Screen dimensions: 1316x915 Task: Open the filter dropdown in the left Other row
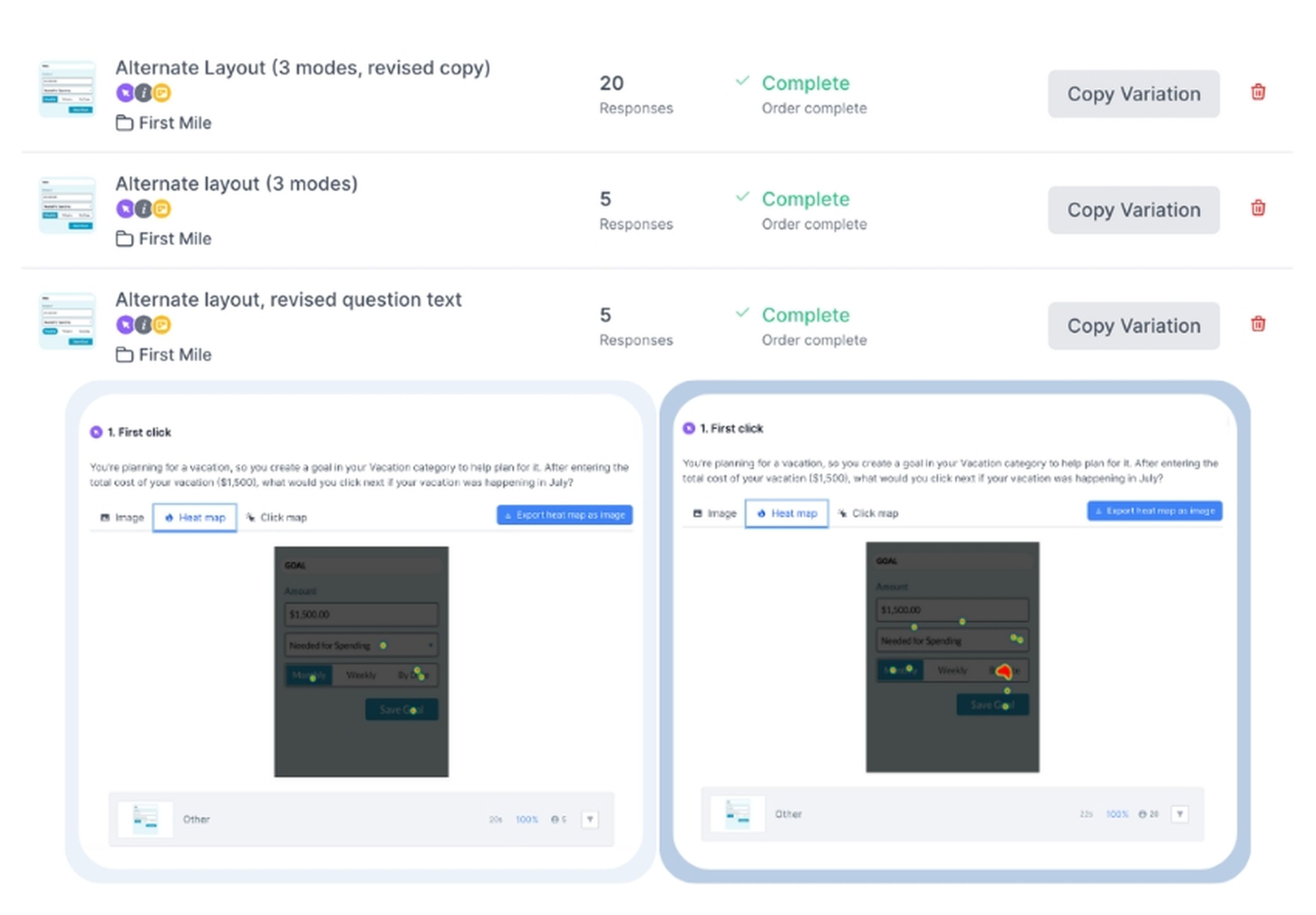point(590,819)
